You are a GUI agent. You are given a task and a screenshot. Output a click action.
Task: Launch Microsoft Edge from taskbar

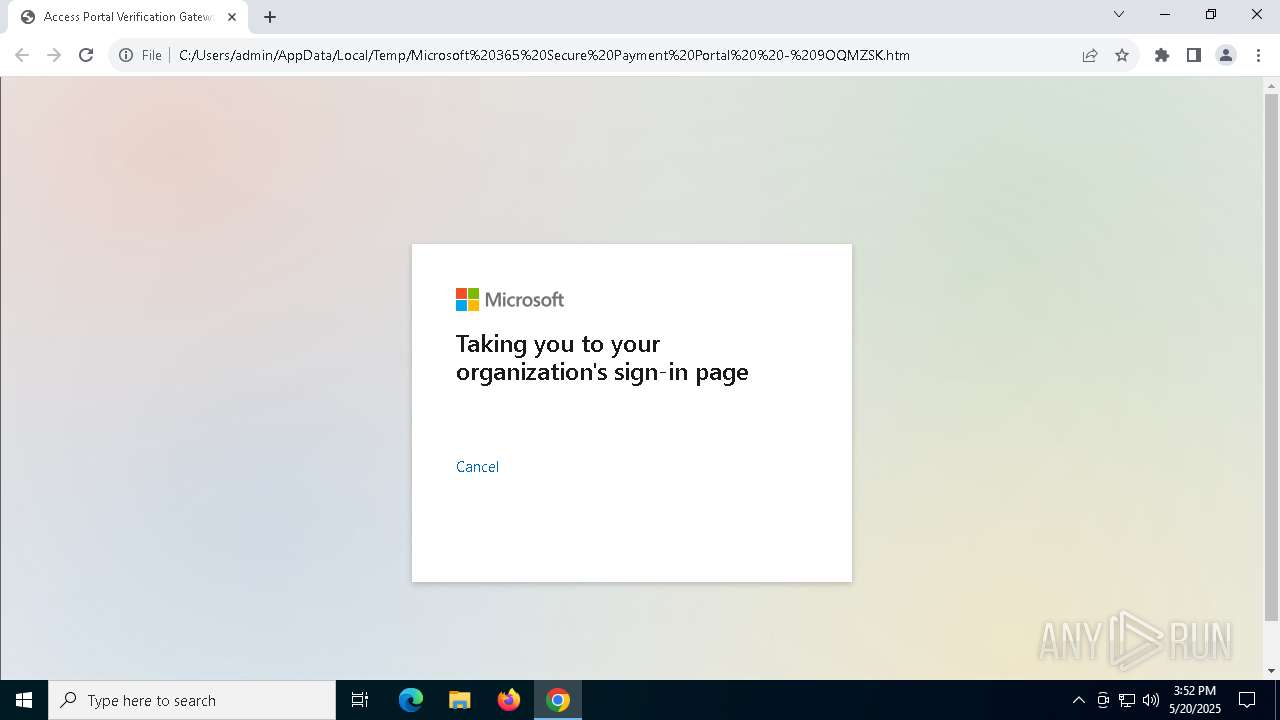click(x=411, y=700)
